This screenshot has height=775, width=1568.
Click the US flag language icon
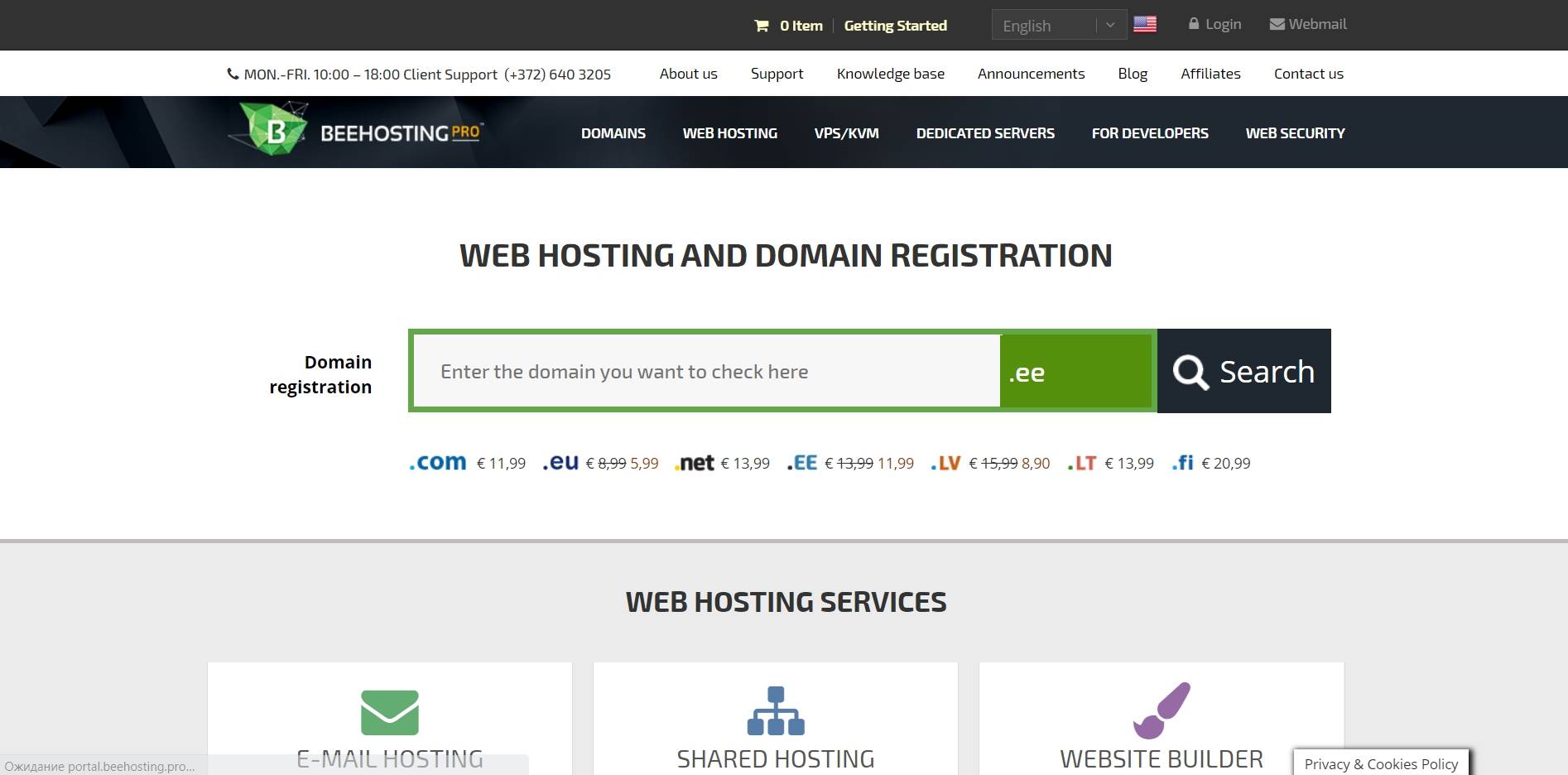coord(1145,25)
